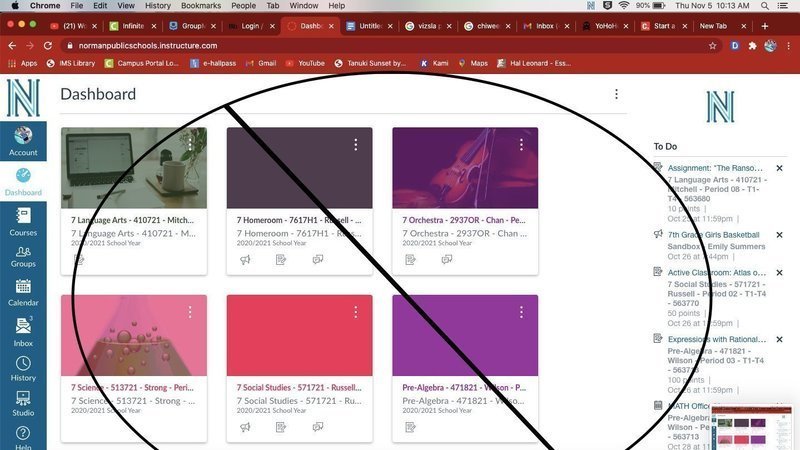Open Pre-Algebra card options menu
800x450 pixels.
coord(521,312)
